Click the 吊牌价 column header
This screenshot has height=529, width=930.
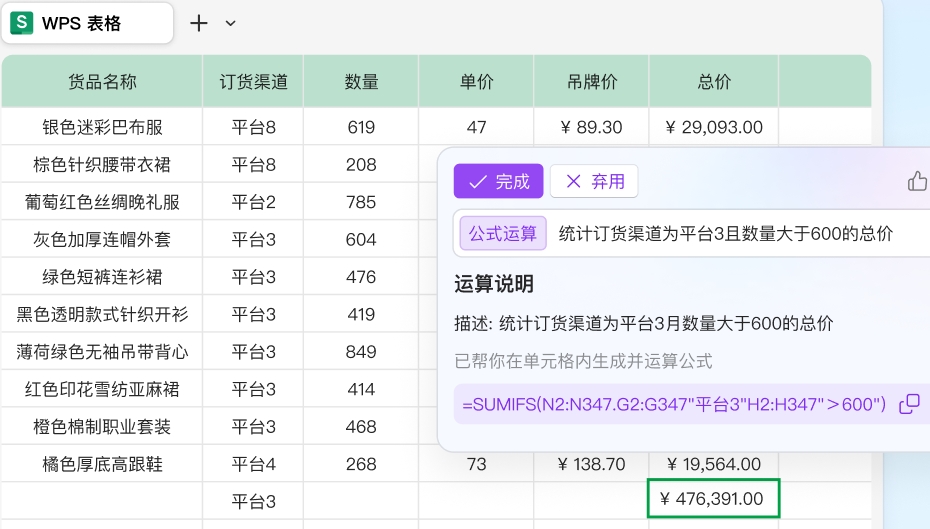click(591, 82)
